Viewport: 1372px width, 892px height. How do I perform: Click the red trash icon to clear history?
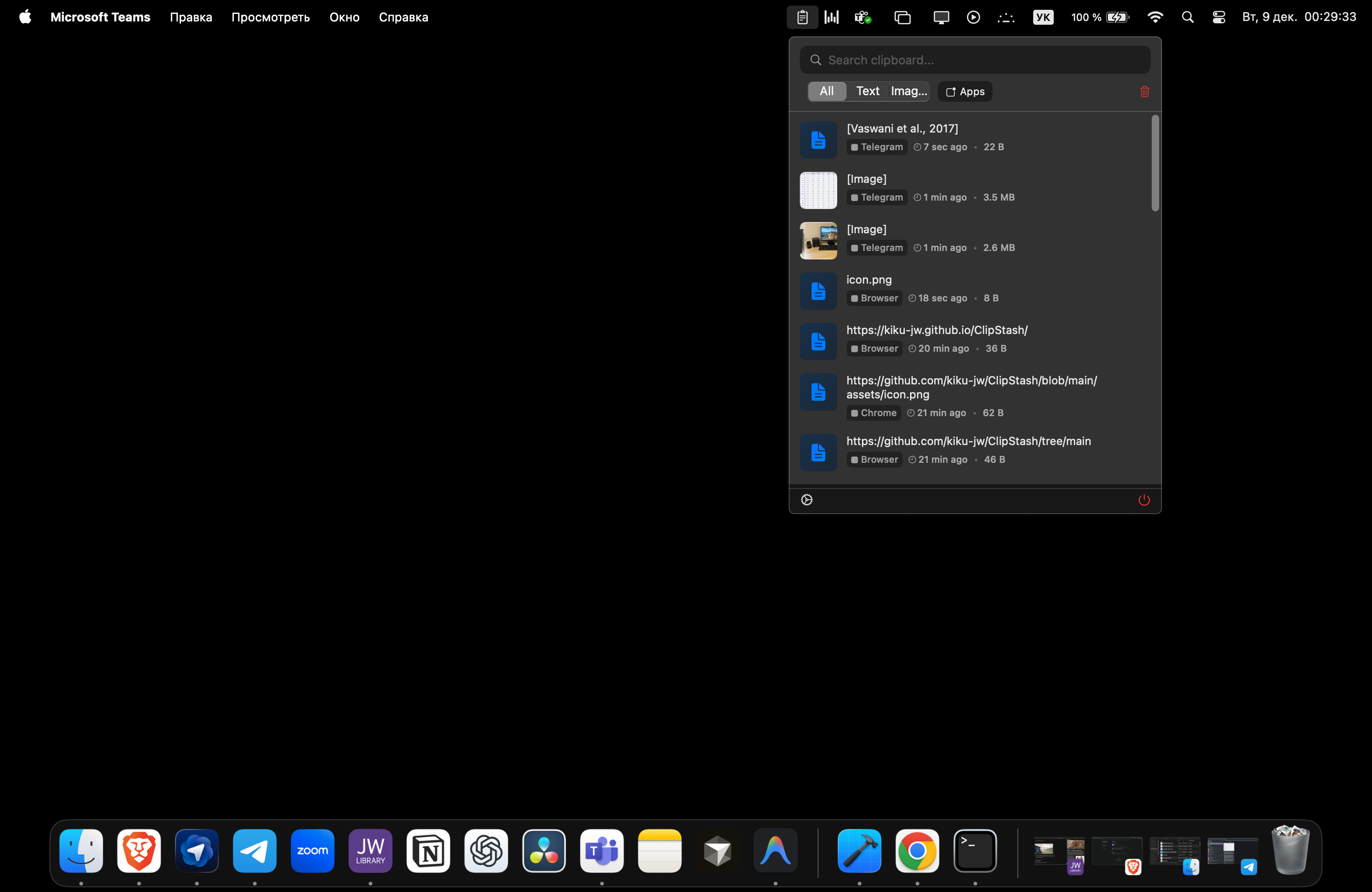(x=1144, y=91)
